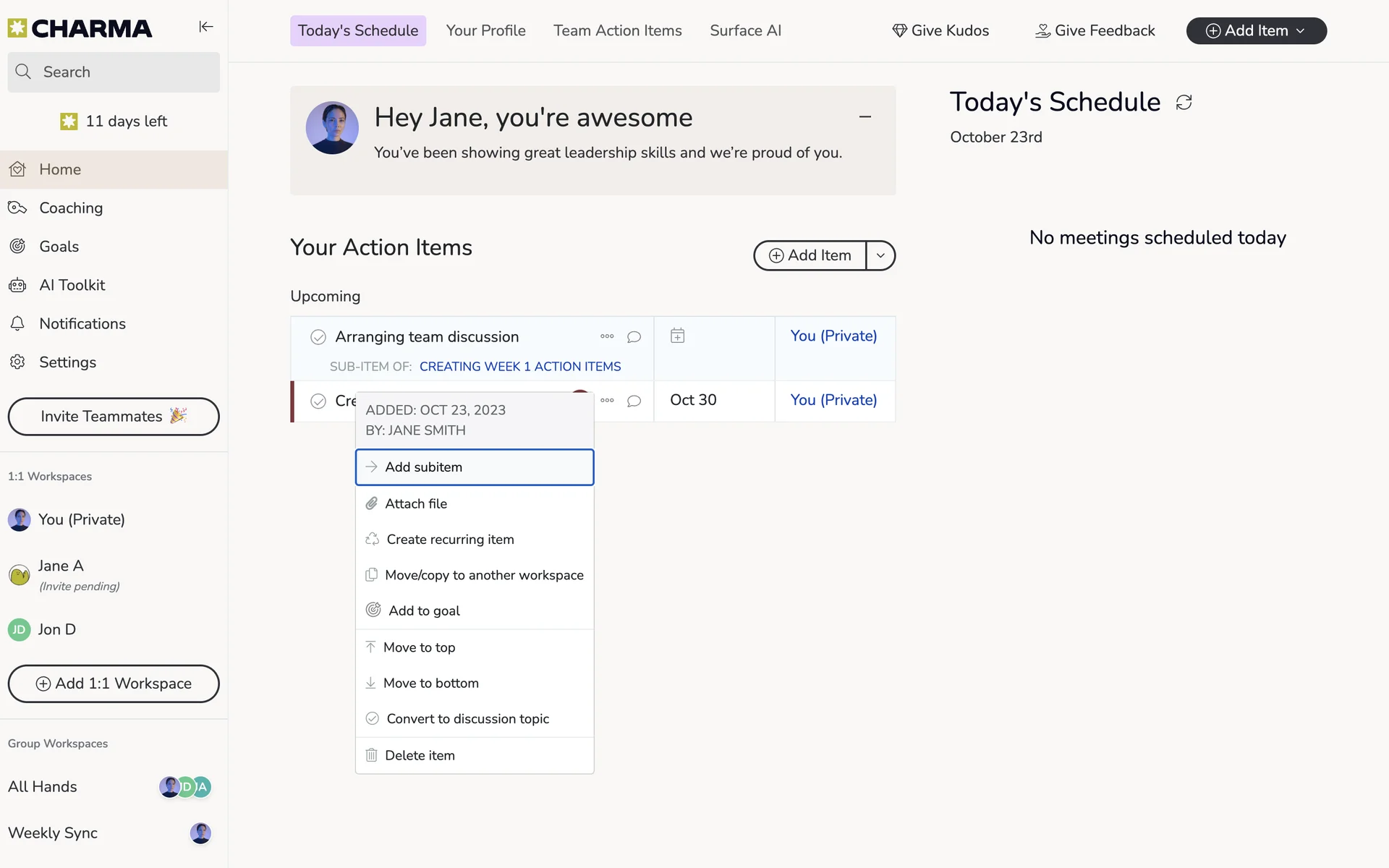Open Creating Week 1 Action Items link
The width and height of the screenshot is (1389, 868).
tap(519, 367)
